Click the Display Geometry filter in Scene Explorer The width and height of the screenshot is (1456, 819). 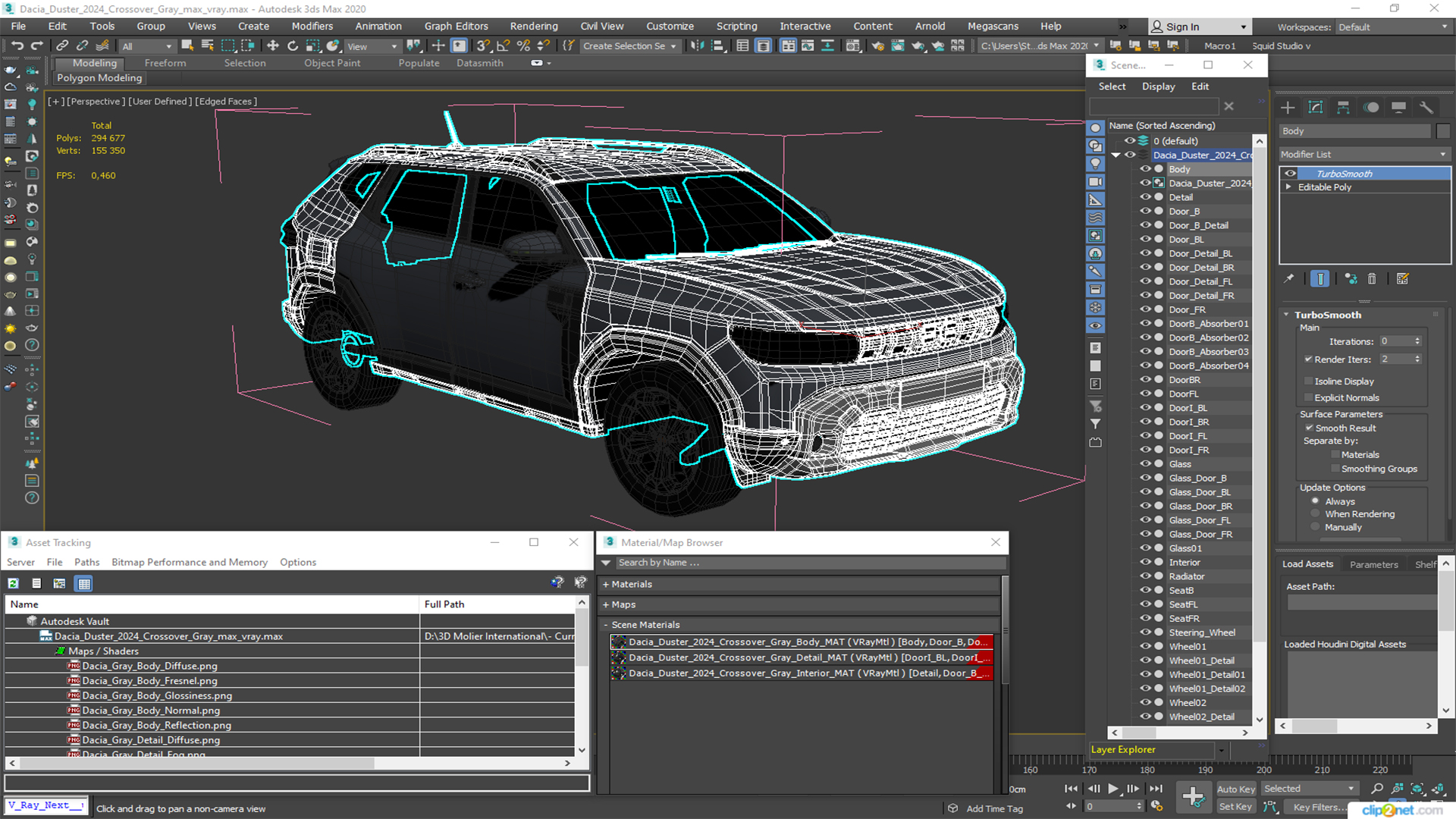(1095, 128)
